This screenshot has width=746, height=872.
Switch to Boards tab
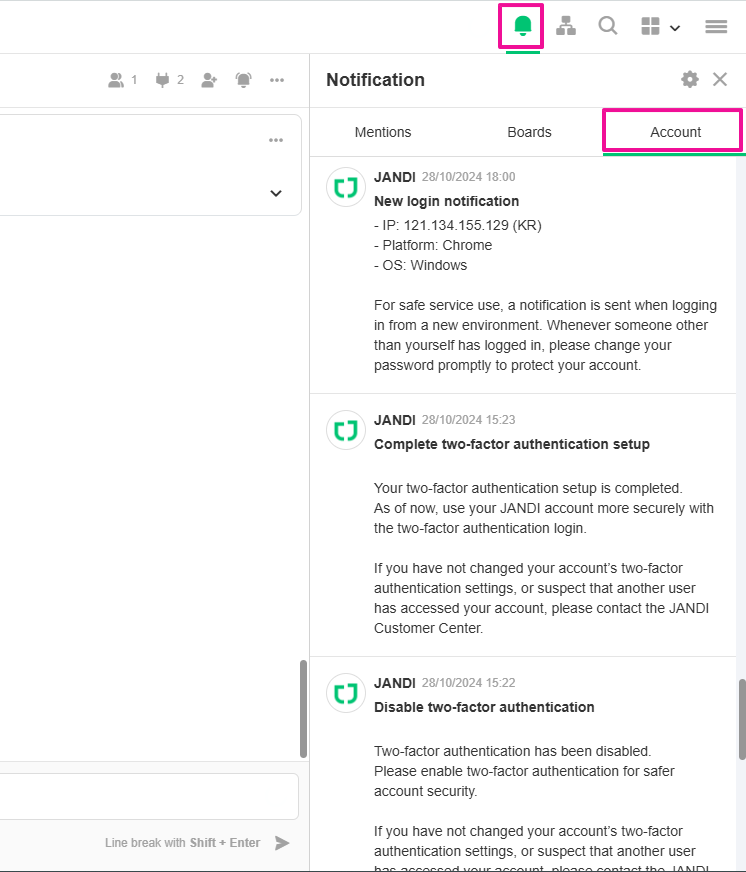529,132
